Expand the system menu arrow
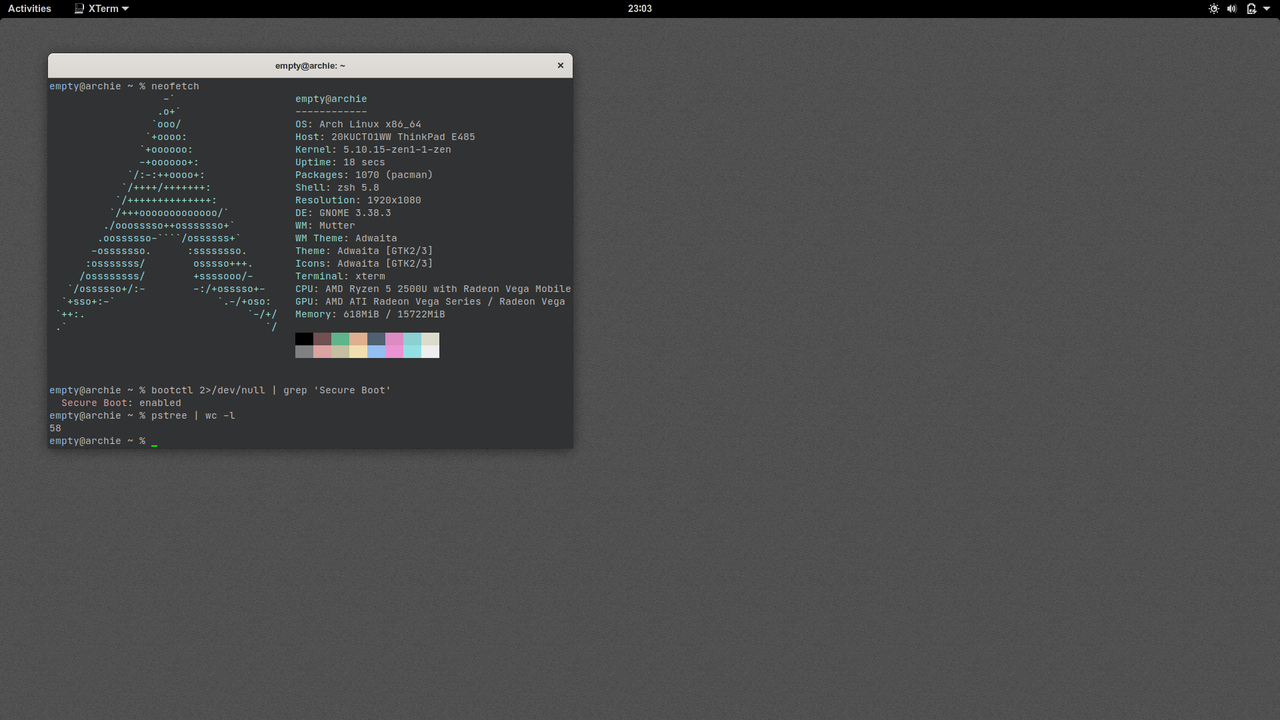 click(x=1267, y=9)
